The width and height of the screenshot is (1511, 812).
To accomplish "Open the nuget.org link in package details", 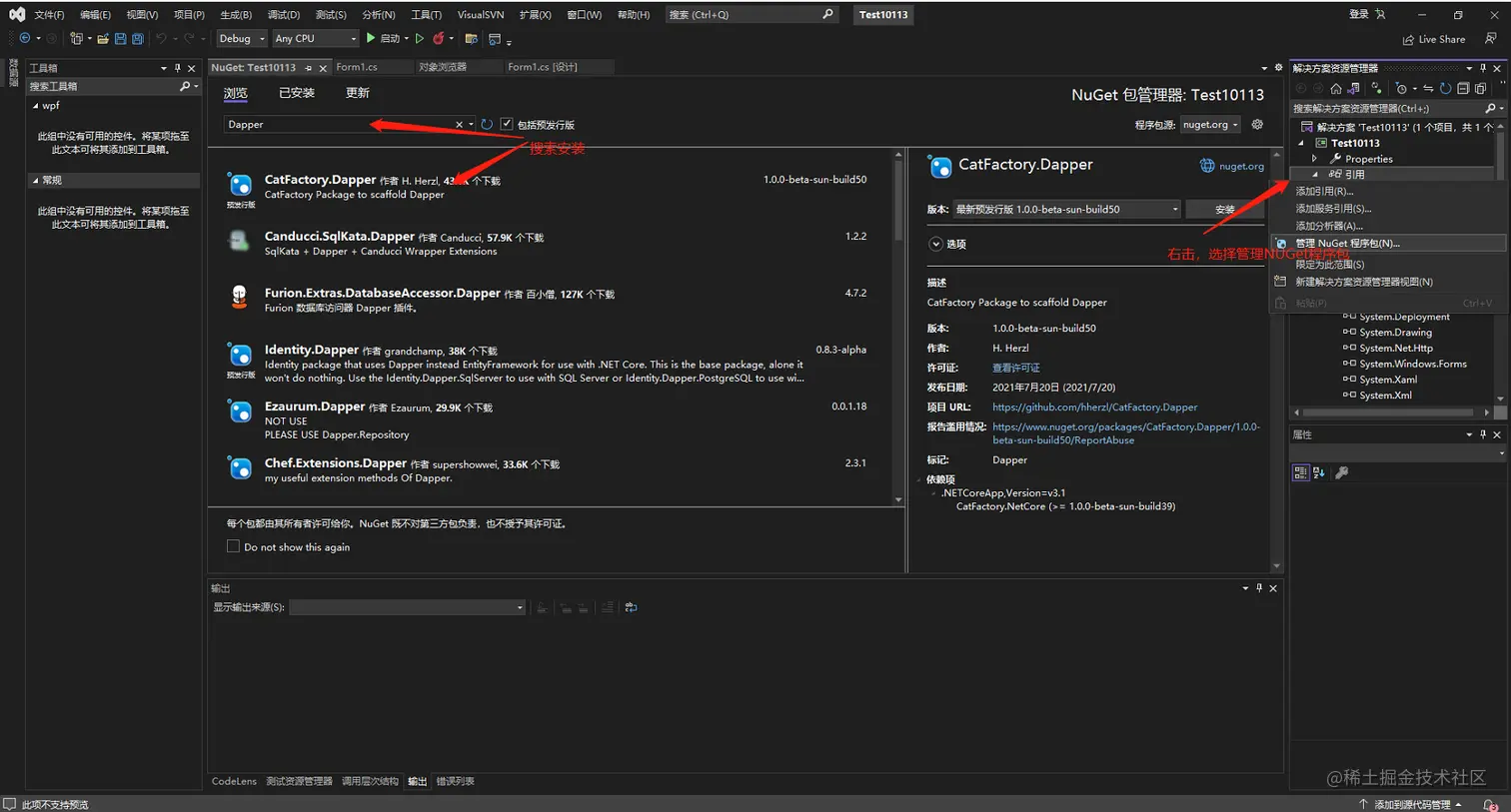I will (x=1241, y=167).
